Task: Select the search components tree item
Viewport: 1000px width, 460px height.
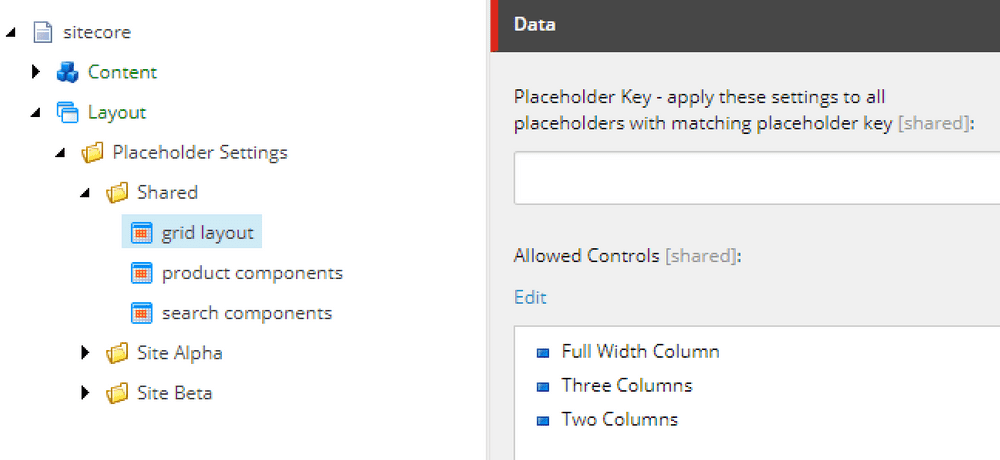Action: [246, 313]
